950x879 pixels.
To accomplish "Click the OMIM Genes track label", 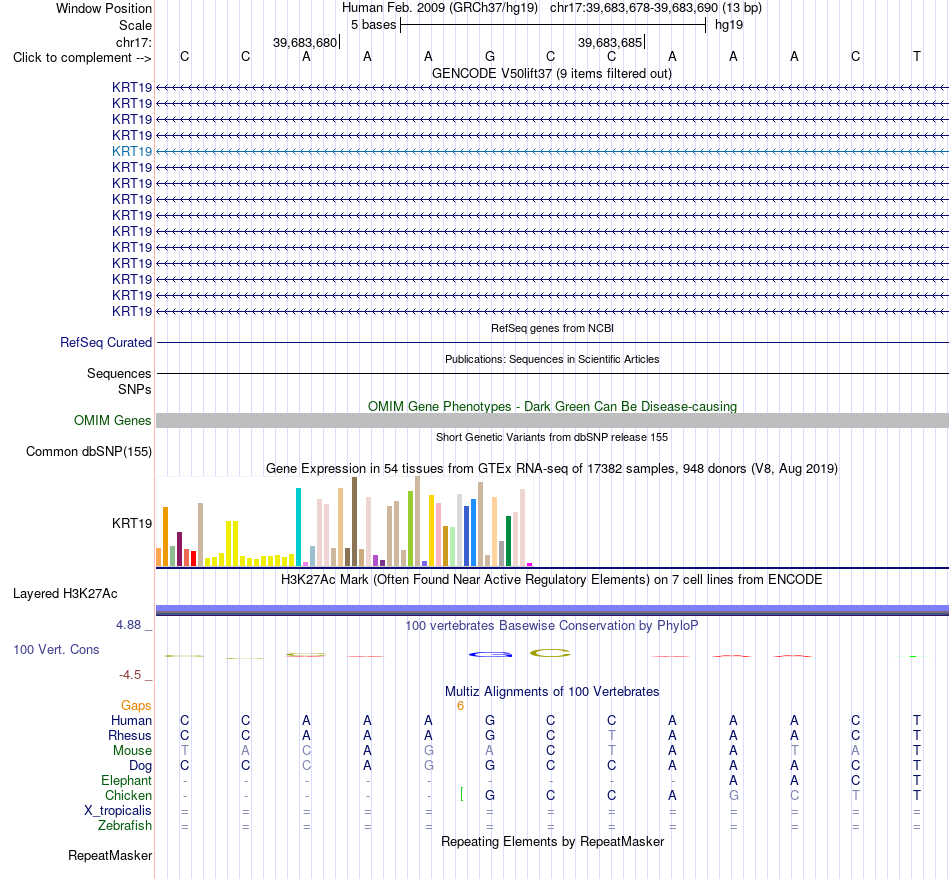I will click(113, 420).
